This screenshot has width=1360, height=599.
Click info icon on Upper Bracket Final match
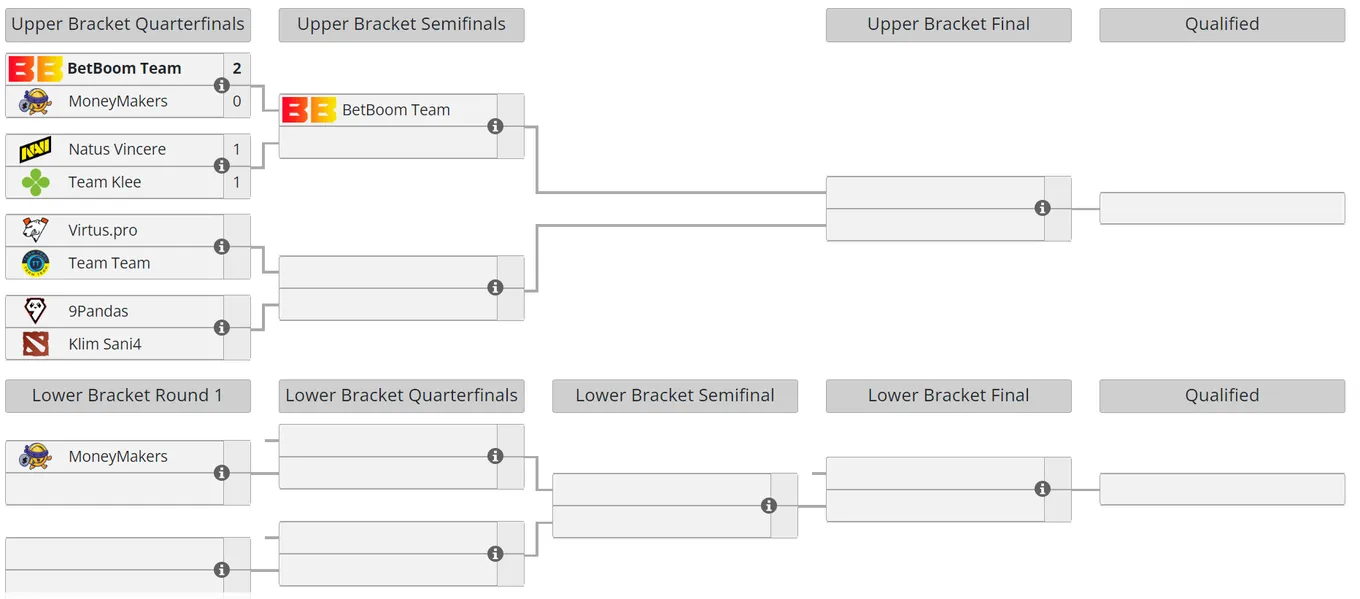click(1043, 208)
